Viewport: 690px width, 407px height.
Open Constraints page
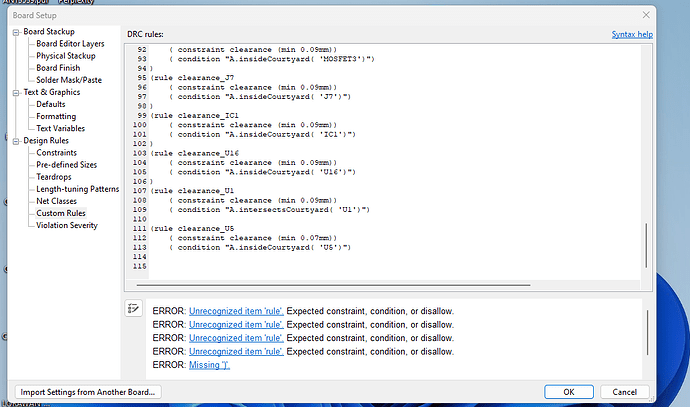(56, 153)
